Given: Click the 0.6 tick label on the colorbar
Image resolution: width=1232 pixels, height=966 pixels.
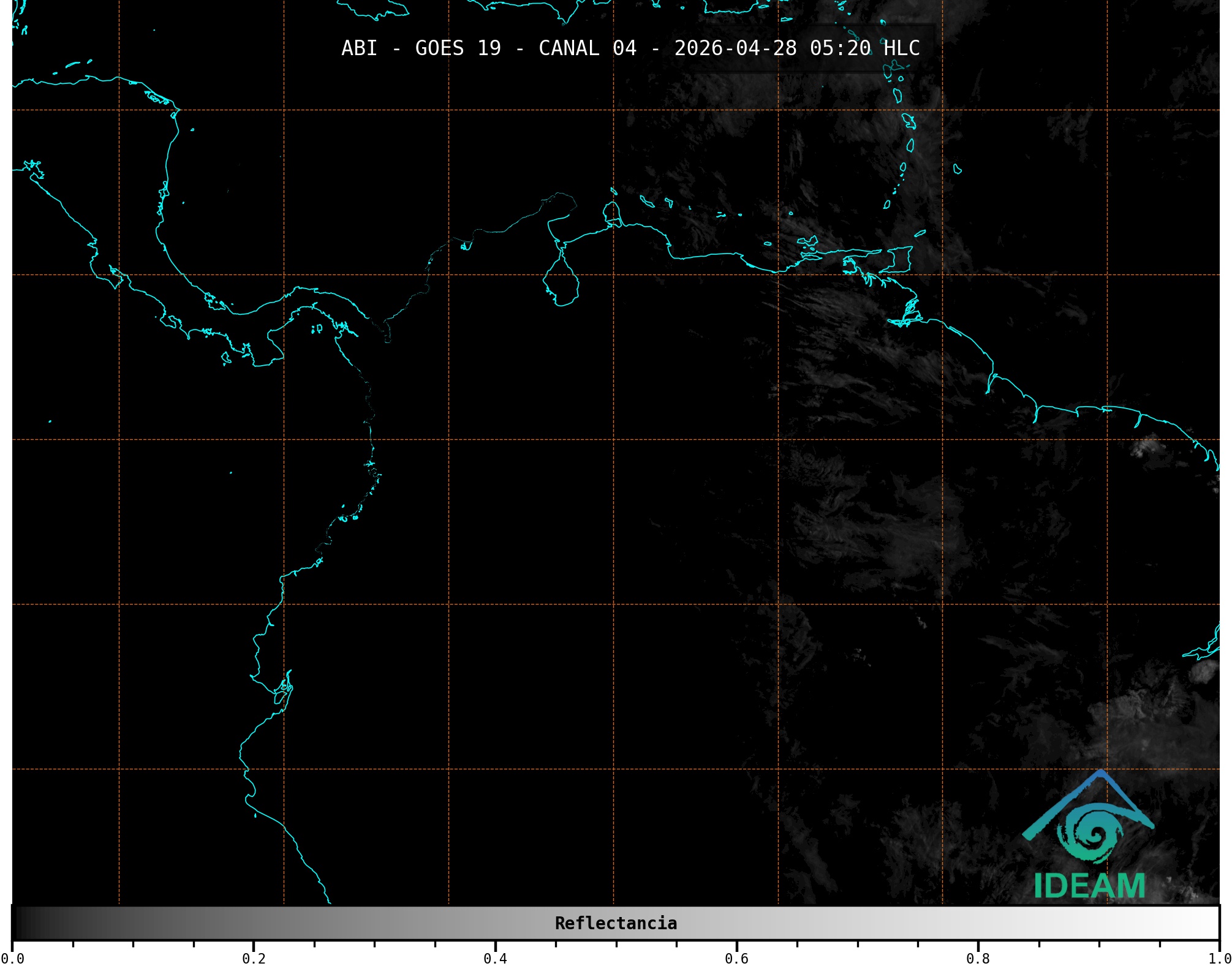Looking at the screenshot, I should (736, 959).
